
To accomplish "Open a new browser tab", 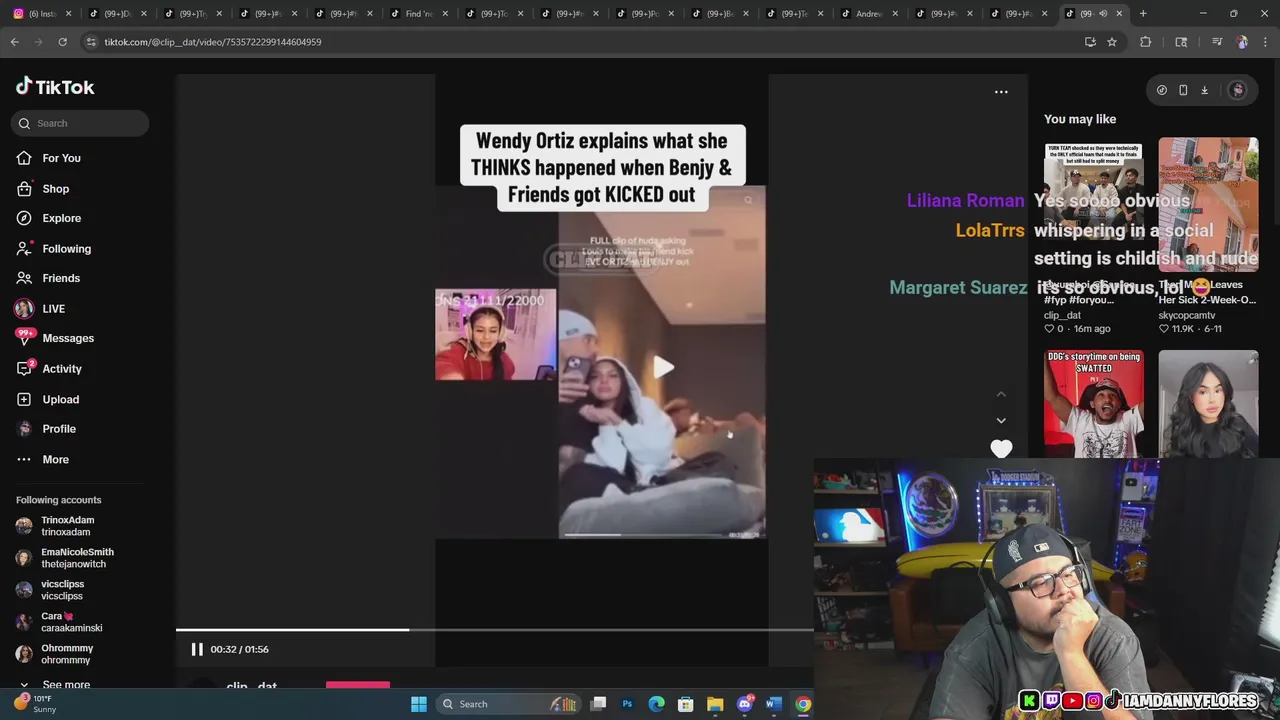I will click(1143, 14).
